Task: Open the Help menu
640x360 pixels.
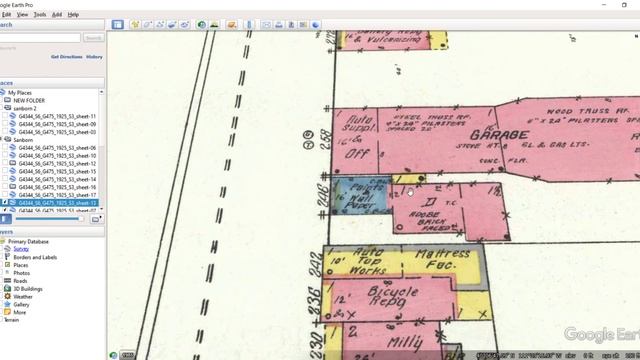Action: click(x=73, y=14)
